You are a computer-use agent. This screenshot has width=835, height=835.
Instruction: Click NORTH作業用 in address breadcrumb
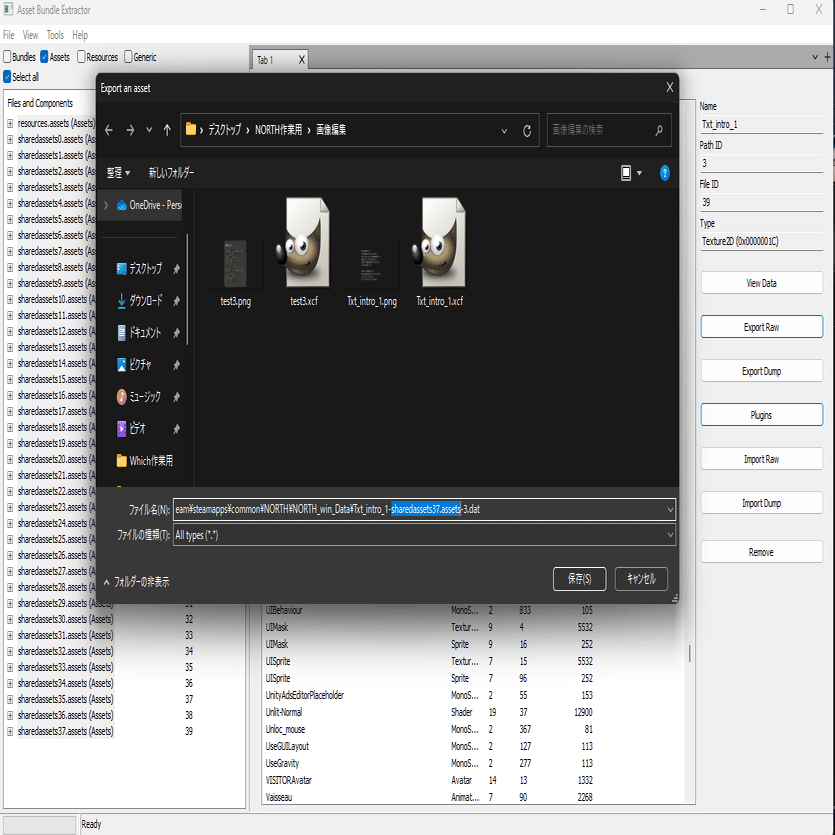click(x=279, y=130)
